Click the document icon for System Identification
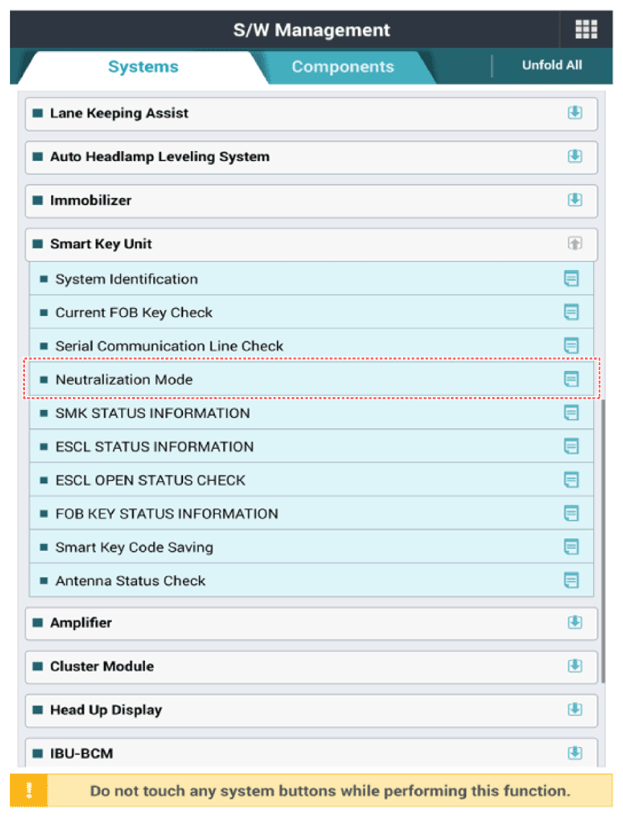The image size is (623, 817). click(571, 279)
